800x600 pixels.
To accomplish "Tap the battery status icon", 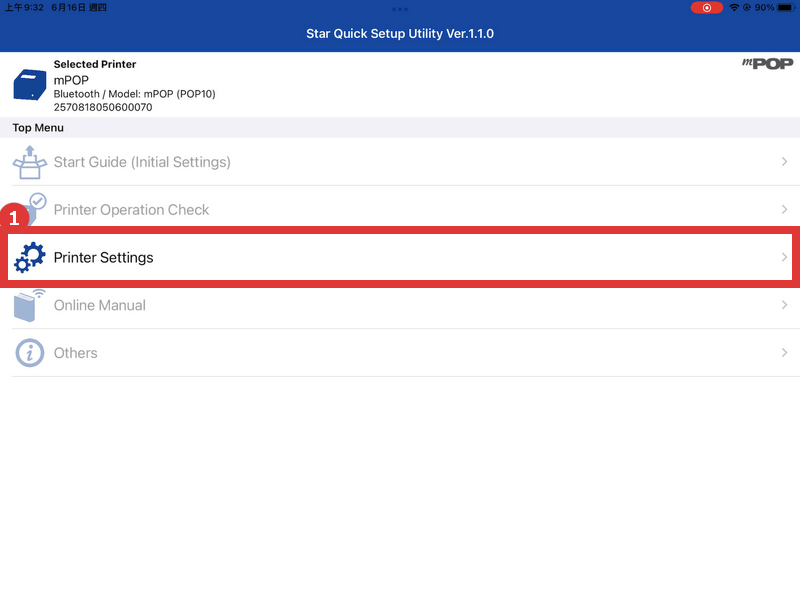I will click(786, 8).
